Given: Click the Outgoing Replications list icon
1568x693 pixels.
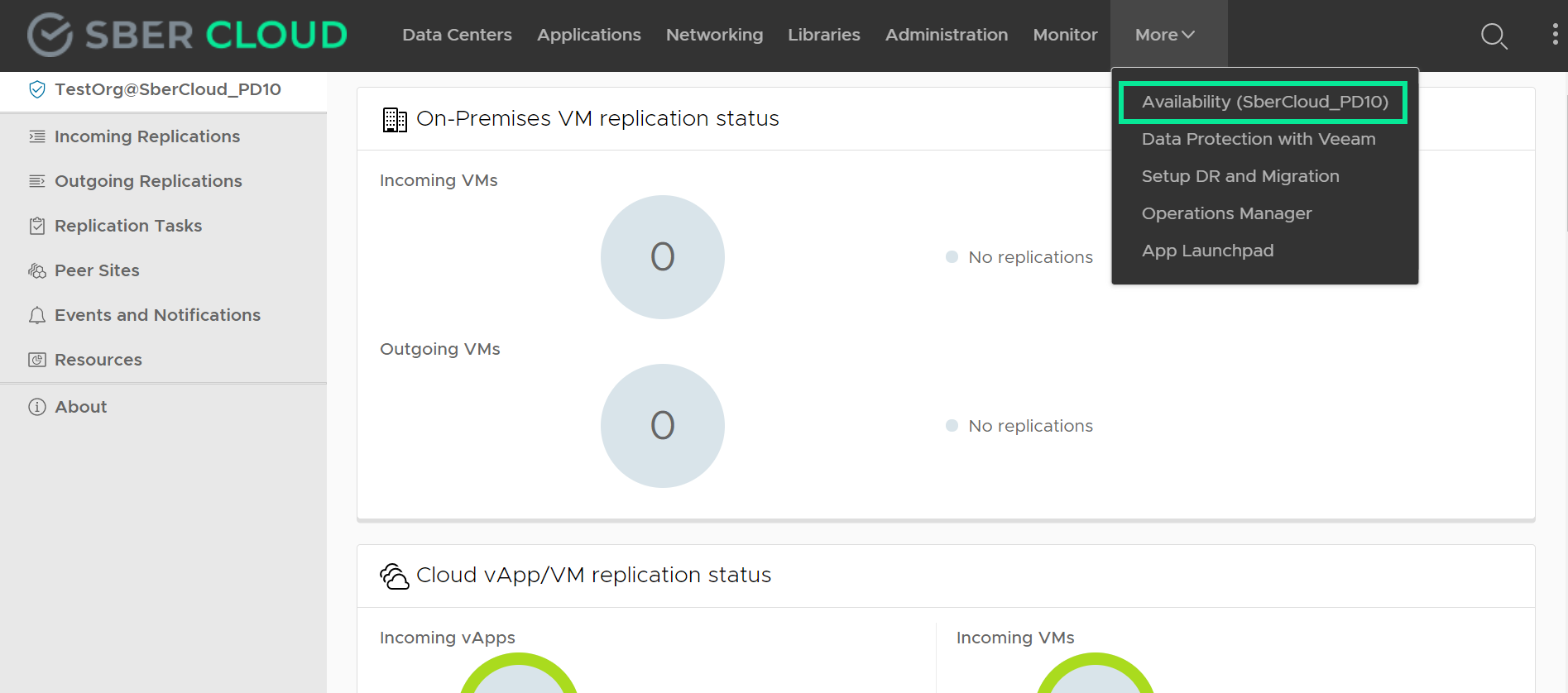Looking at the screenshot, I should tap(37, 181).
